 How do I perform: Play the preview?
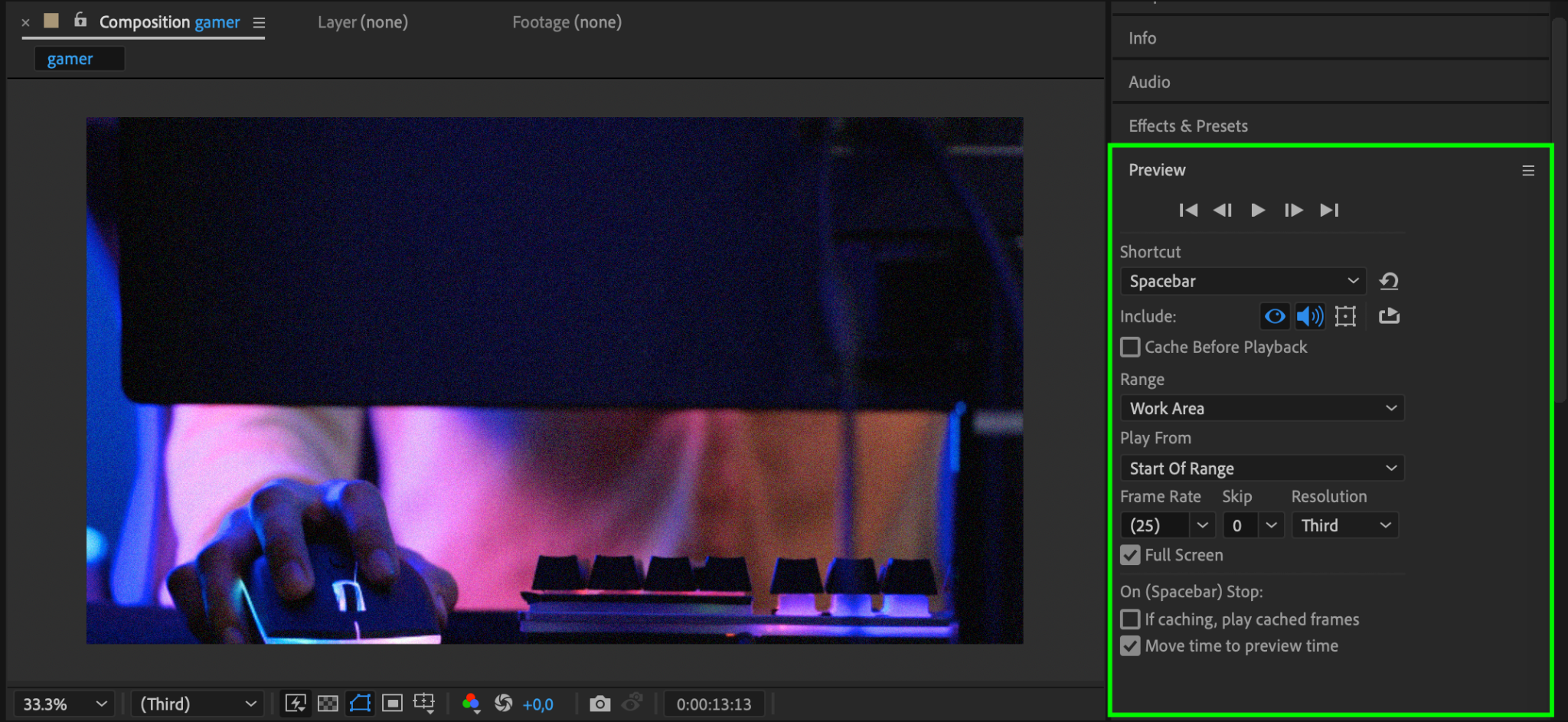[x=1258, y=210]
